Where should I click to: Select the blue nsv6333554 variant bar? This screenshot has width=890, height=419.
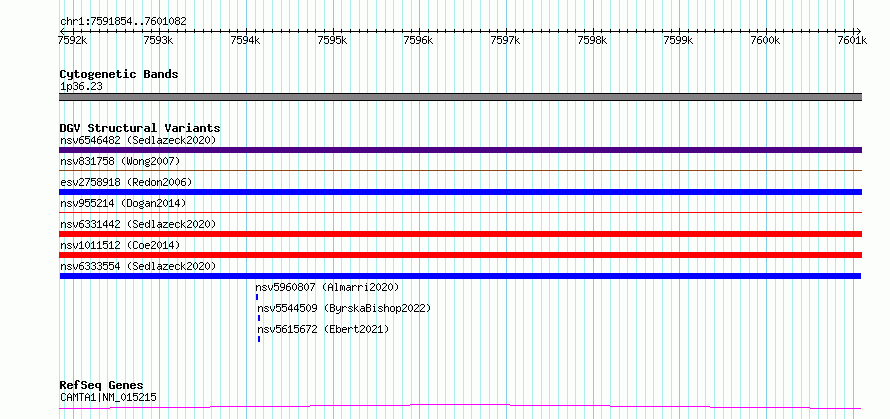tap(460, 276)
